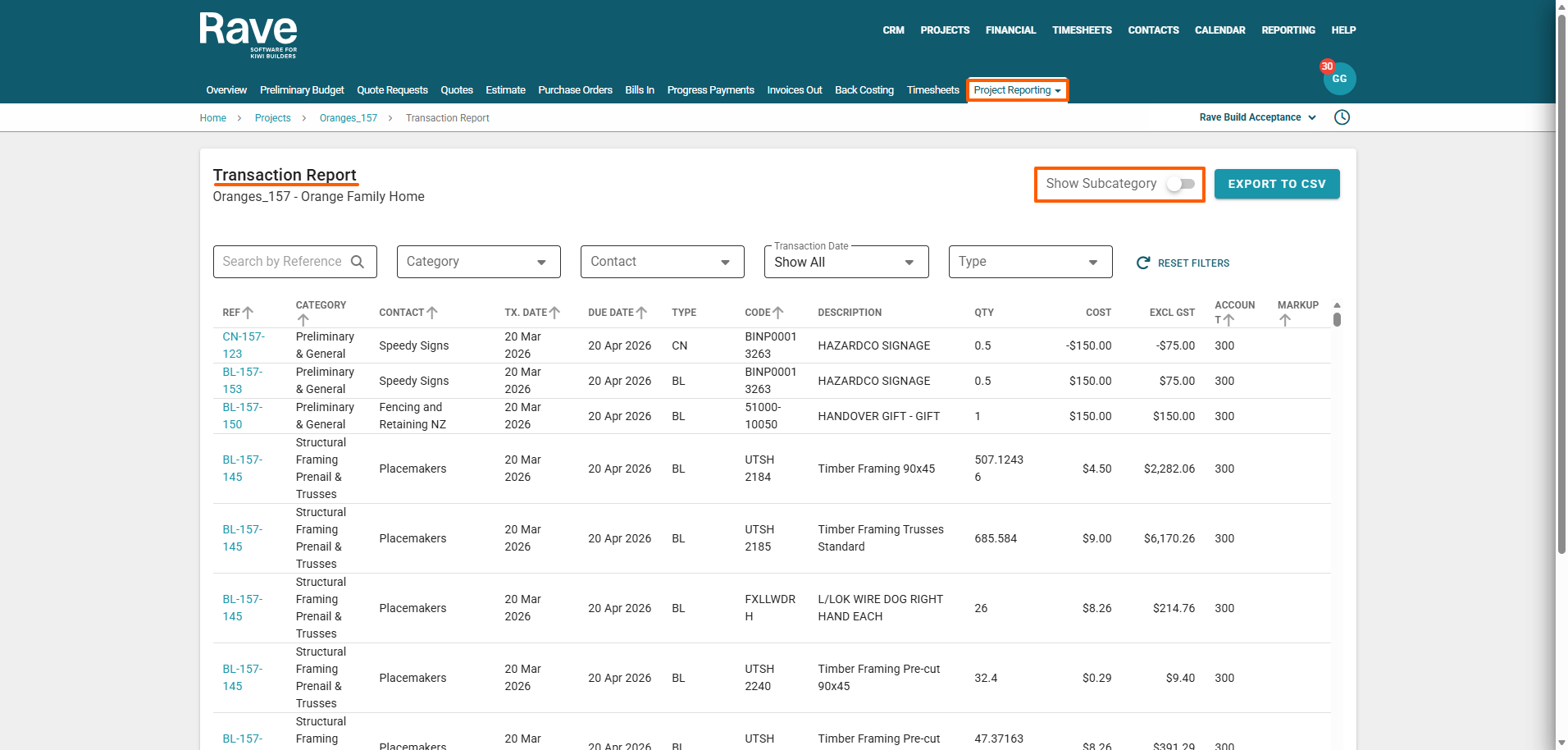Image resolution: width=1568 pixels, height=750 pixels.
Task: Go to the Purchase Orders tab
Action: pos(575,90)
